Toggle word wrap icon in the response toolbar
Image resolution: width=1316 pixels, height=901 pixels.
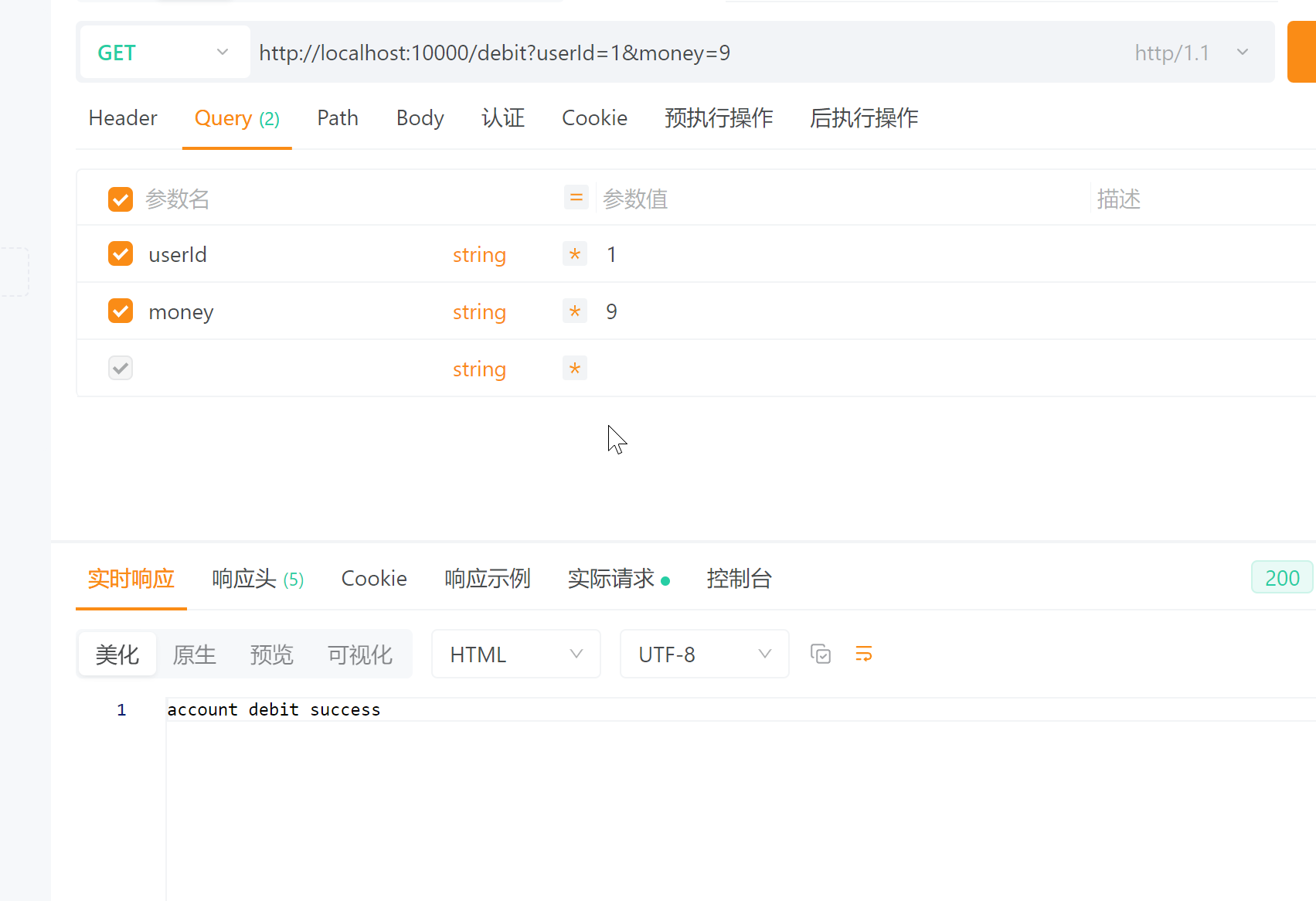(x=863, y=654)
